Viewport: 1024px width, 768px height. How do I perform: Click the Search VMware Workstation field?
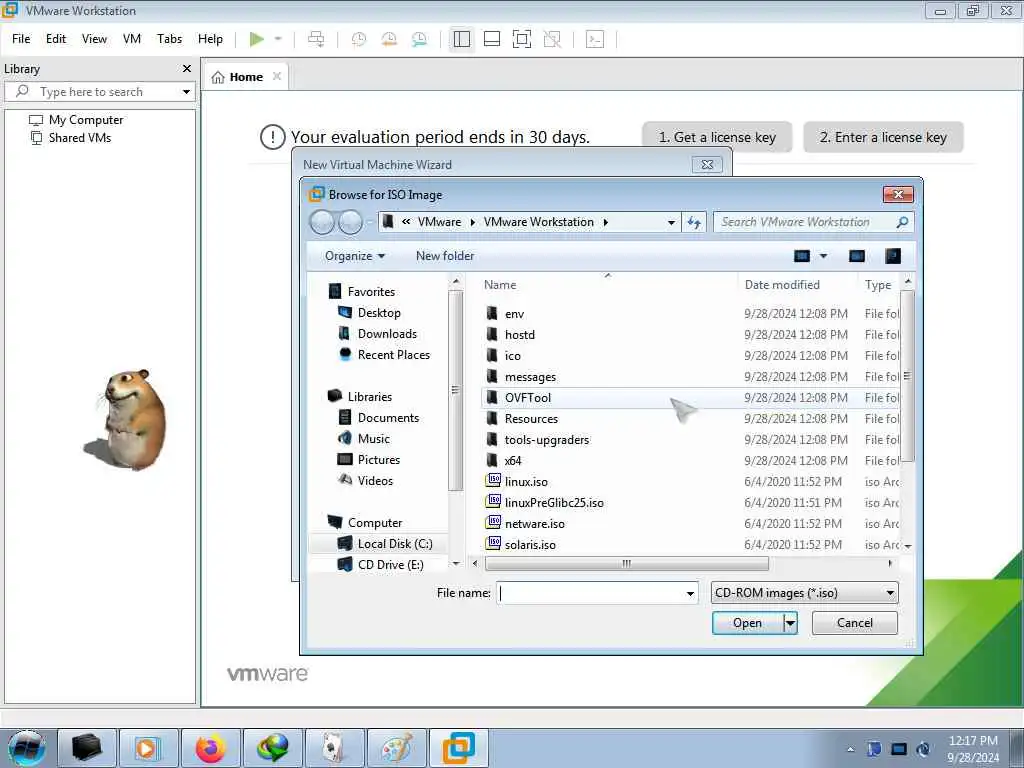click(x=807, y=222)
